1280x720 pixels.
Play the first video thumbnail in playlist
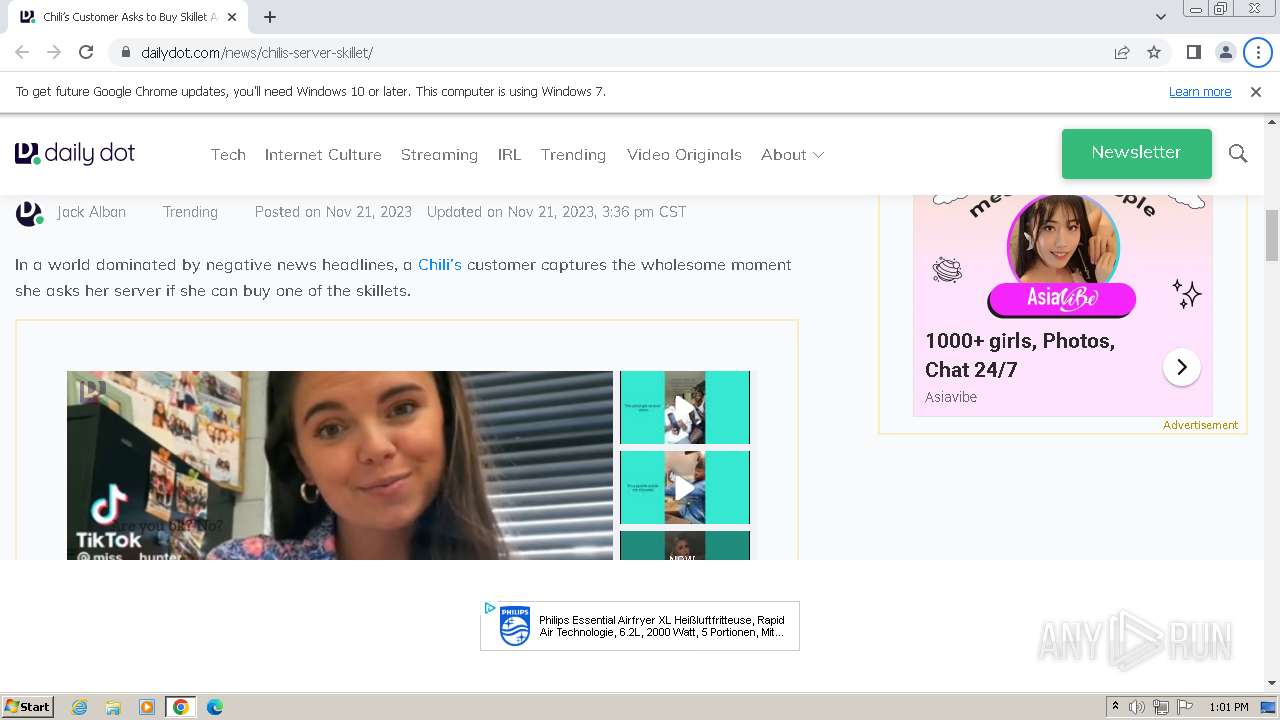pyautogui.click(x=685, y=407)
